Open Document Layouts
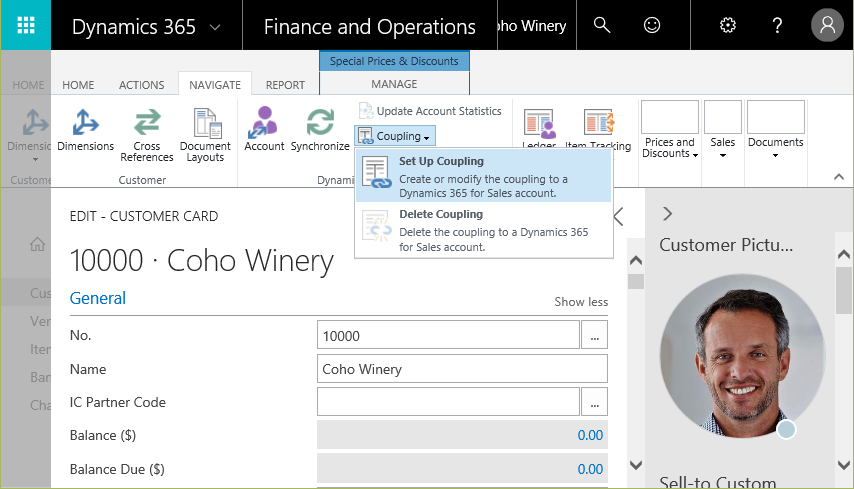854x489 pixels. pyautogui.click(x=205, y=135)
